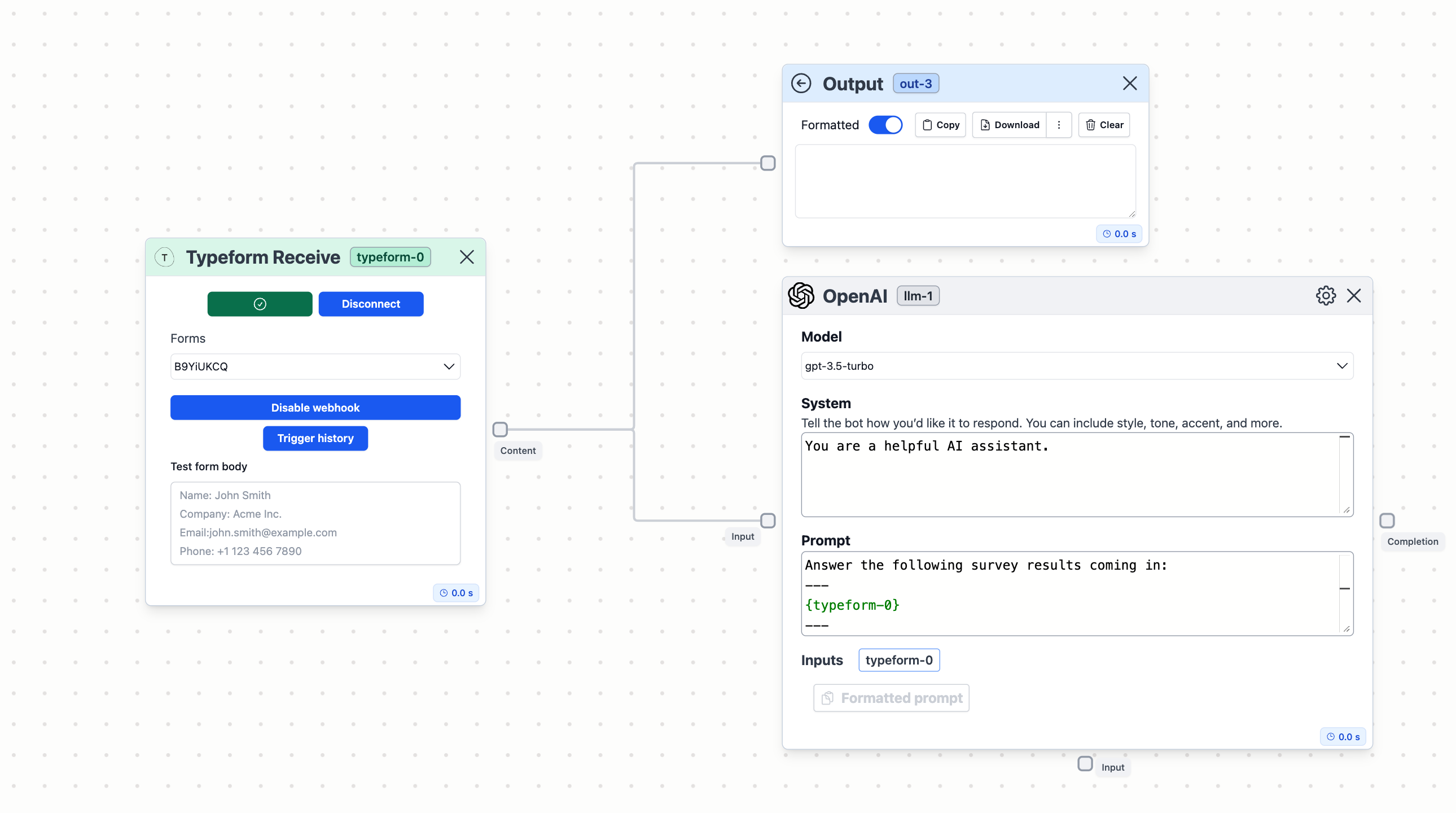Image resolution: width=1456 pixels, height=813 pixels.
Task: Click the Output node timer badge
Action: click(1119, 234)
